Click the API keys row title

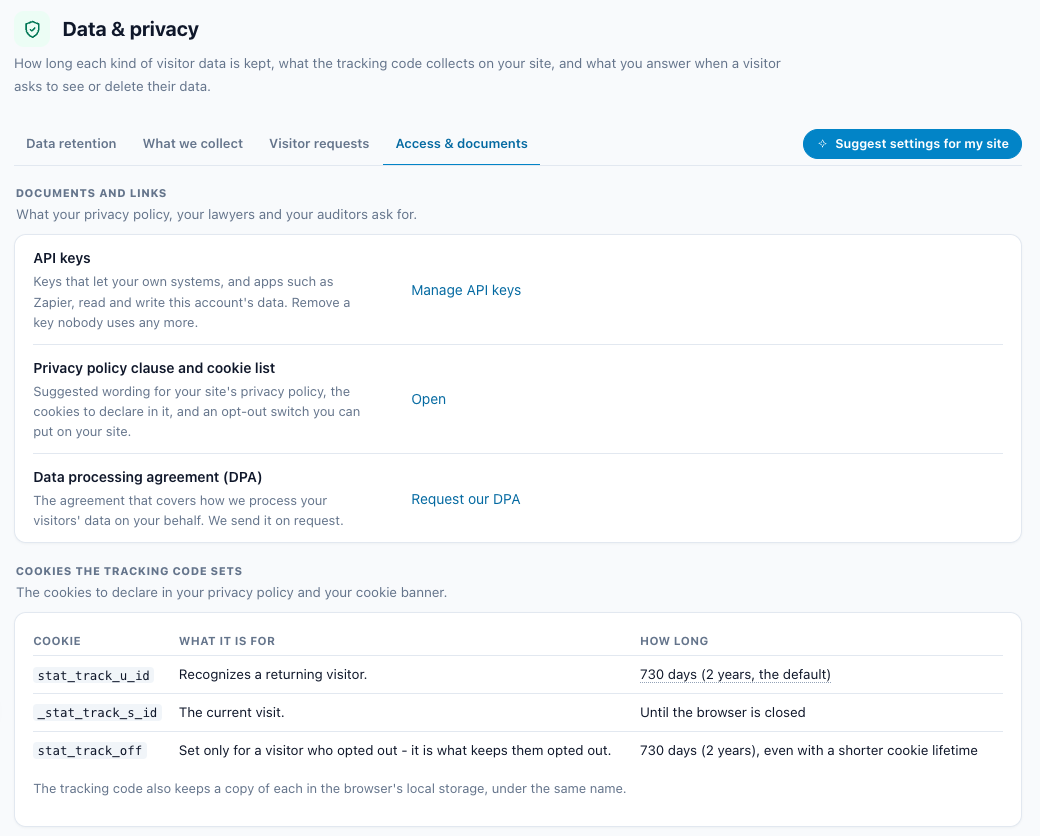pyautogui.click(x=62, y=258)
